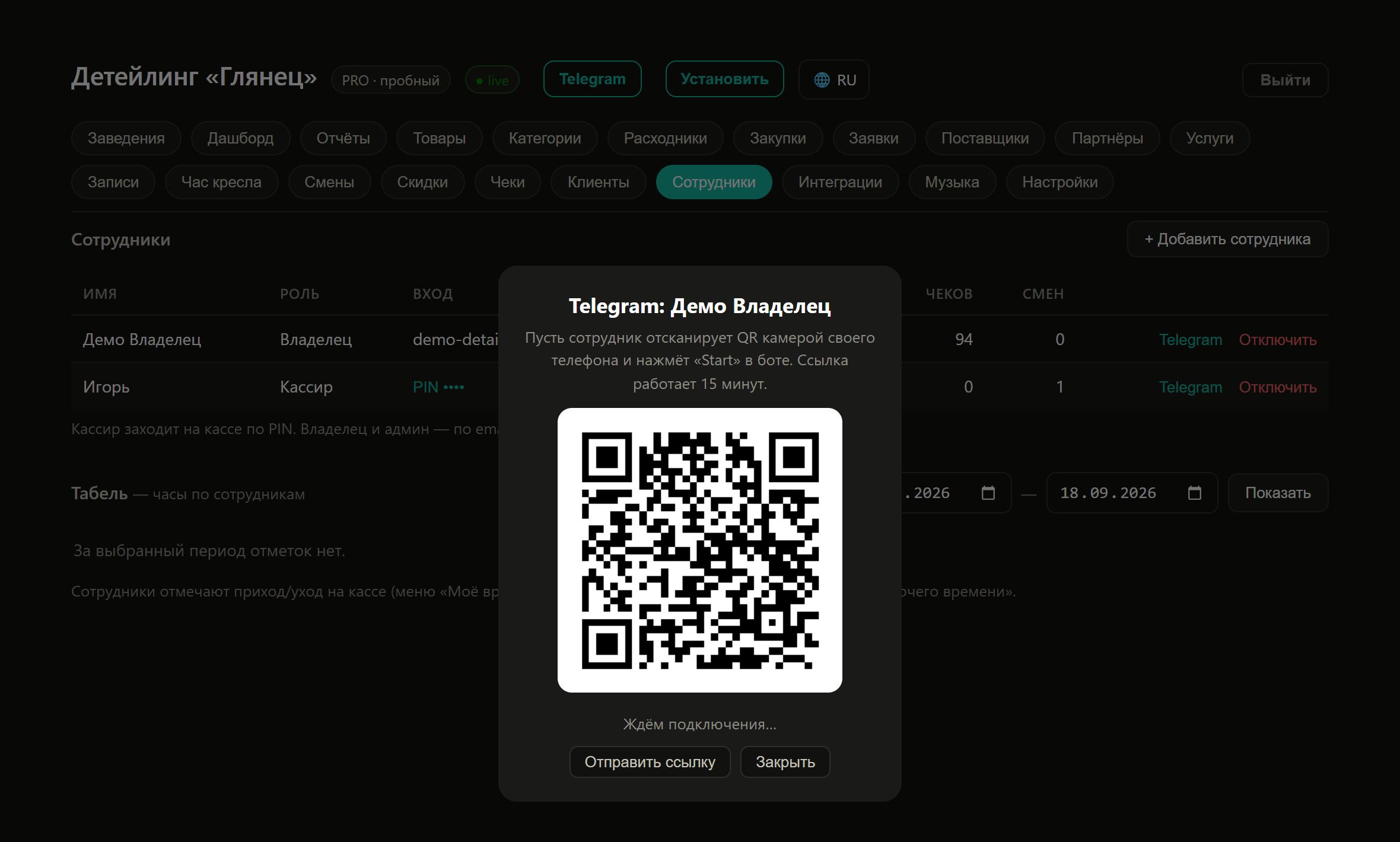Click the СМЕН column header
1400x842 pixels.
click(x=1043, y=294)
